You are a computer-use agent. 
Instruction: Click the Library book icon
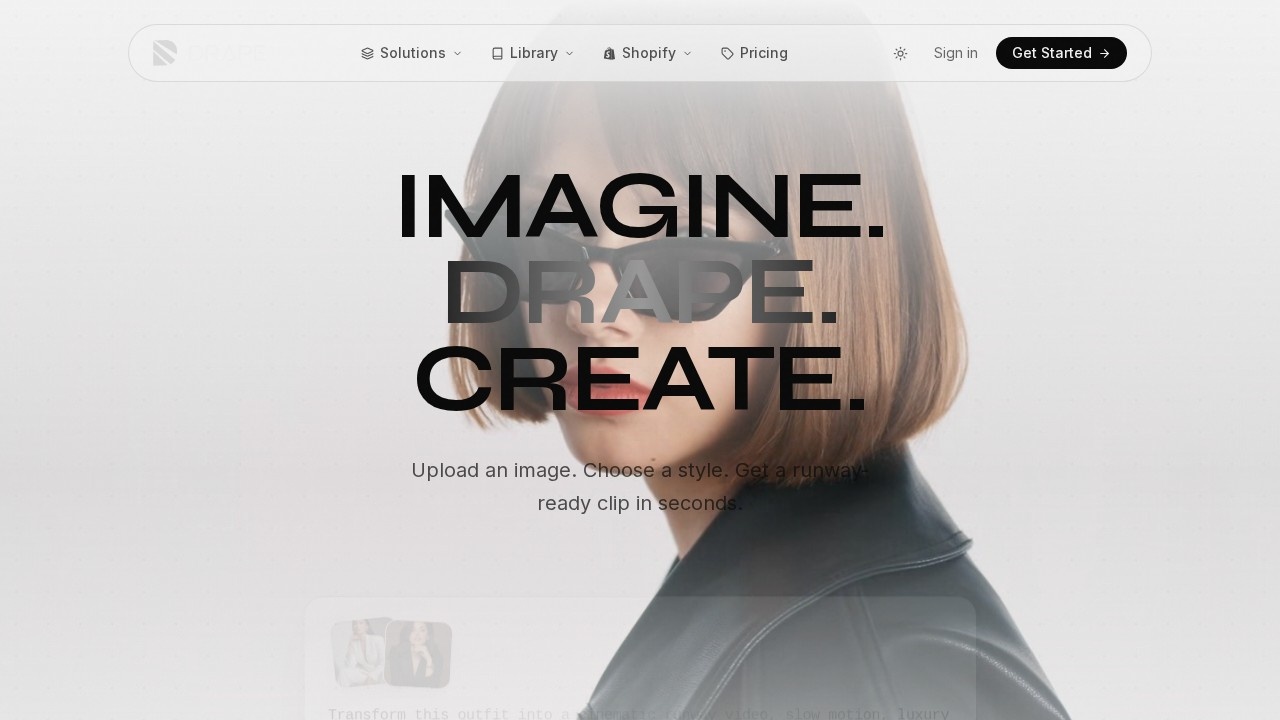497,53
